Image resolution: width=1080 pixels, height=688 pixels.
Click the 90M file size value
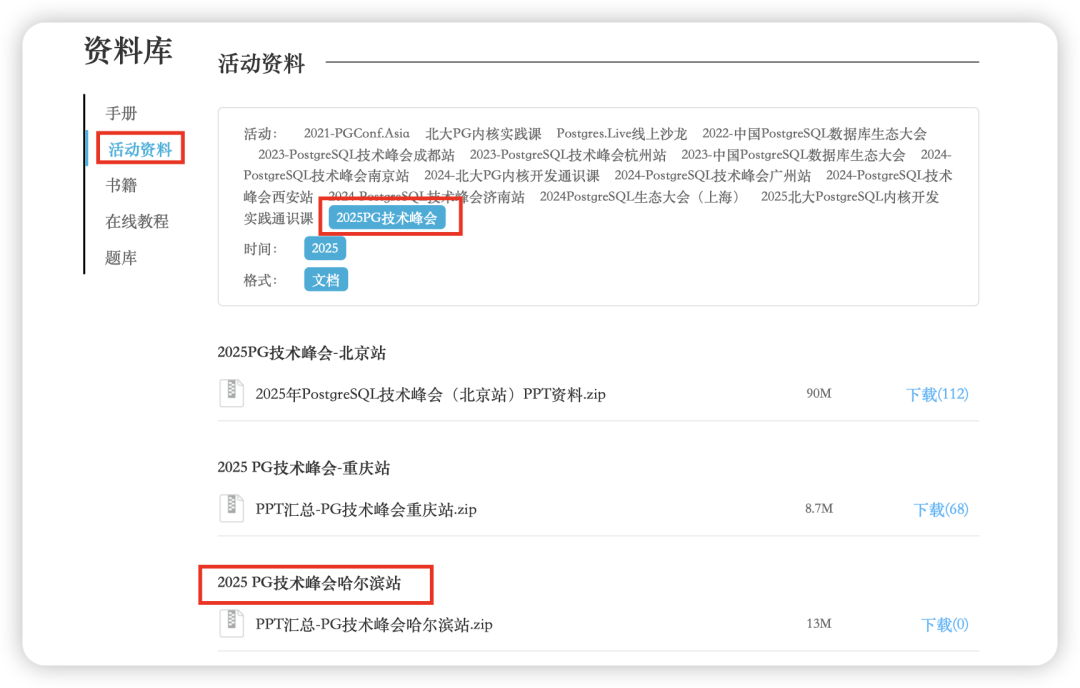[819, 393]
